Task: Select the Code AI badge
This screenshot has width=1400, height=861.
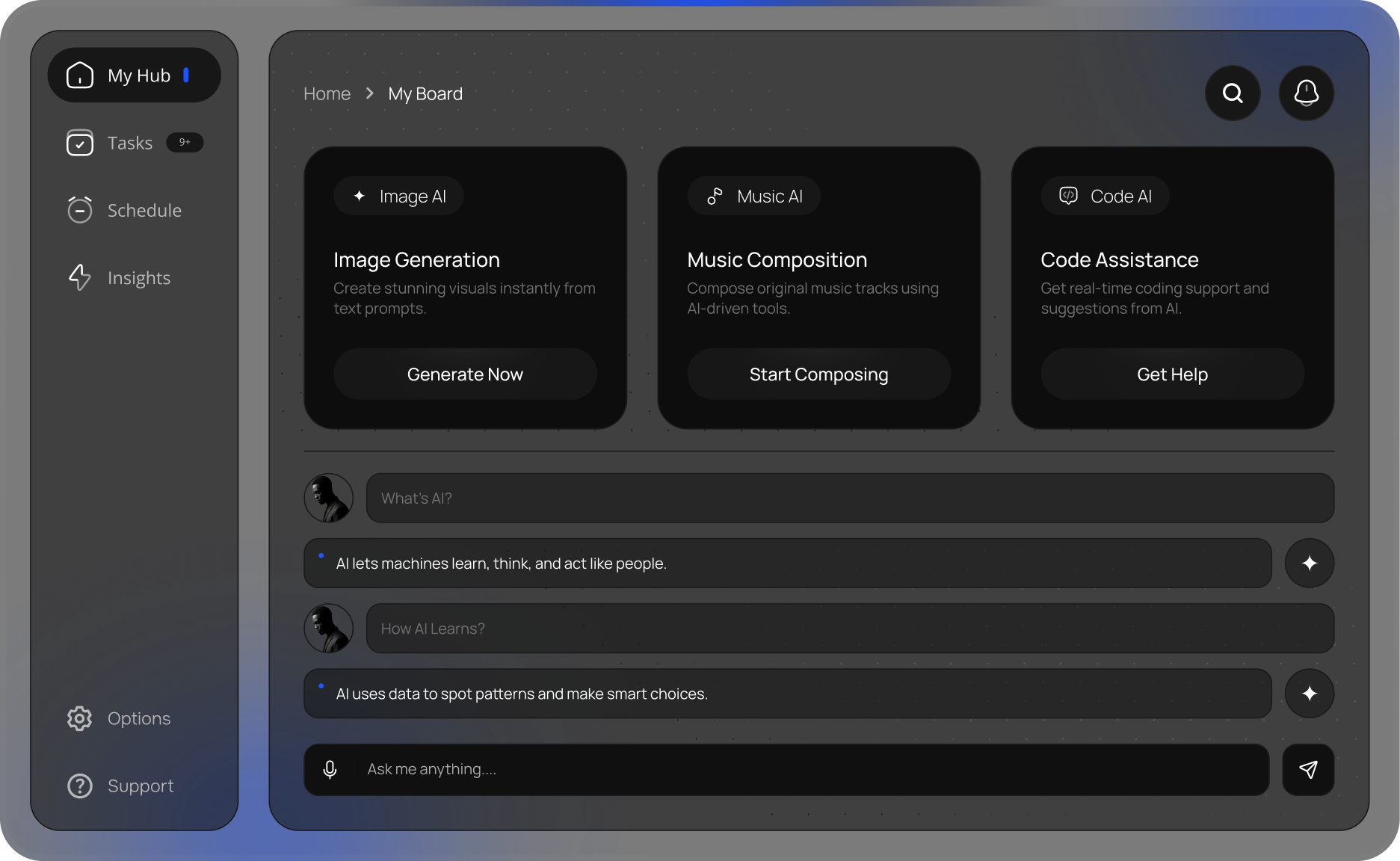Action: (x=1105, y=195)
